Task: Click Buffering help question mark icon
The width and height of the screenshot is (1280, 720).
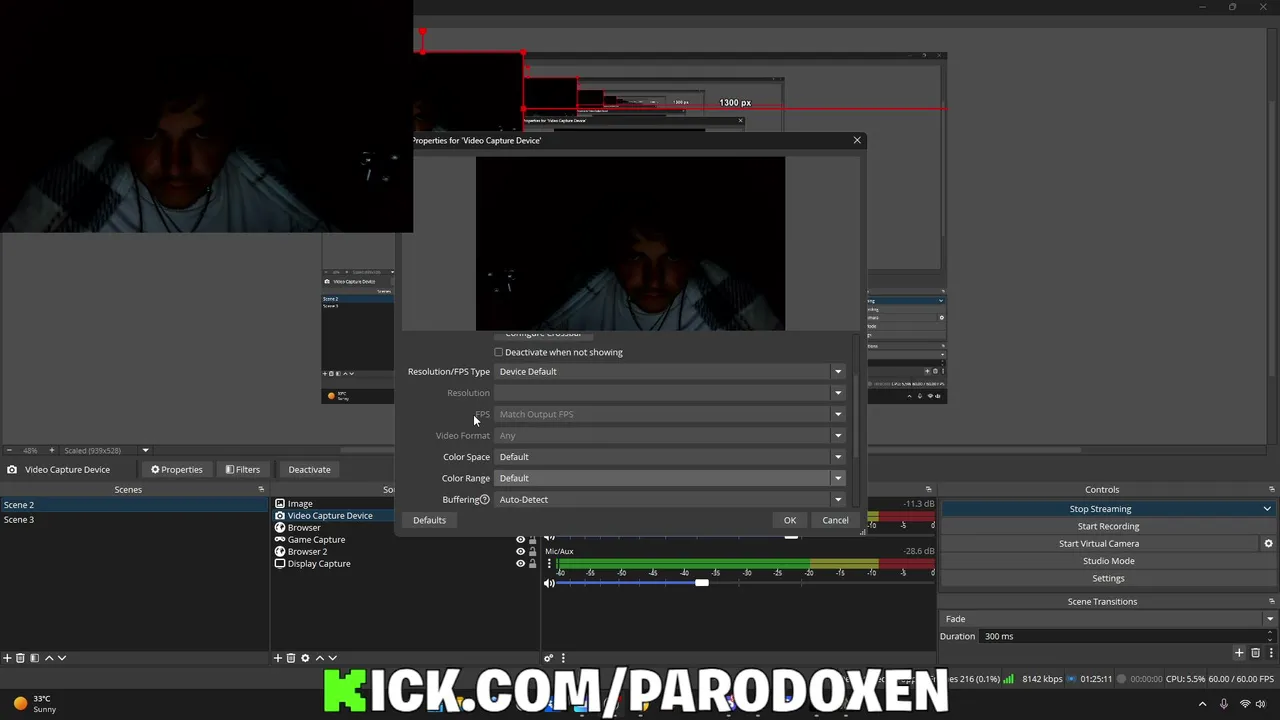Action: click(484, 500)
